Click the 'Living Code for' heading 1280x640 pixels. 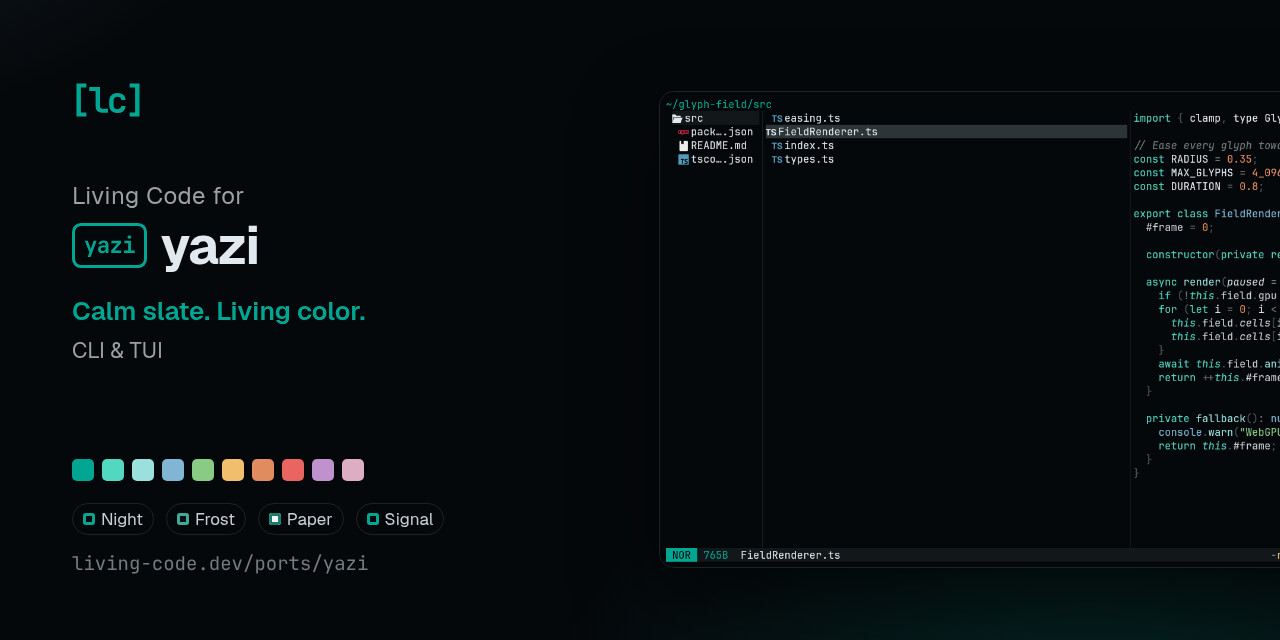pos(158,196)
